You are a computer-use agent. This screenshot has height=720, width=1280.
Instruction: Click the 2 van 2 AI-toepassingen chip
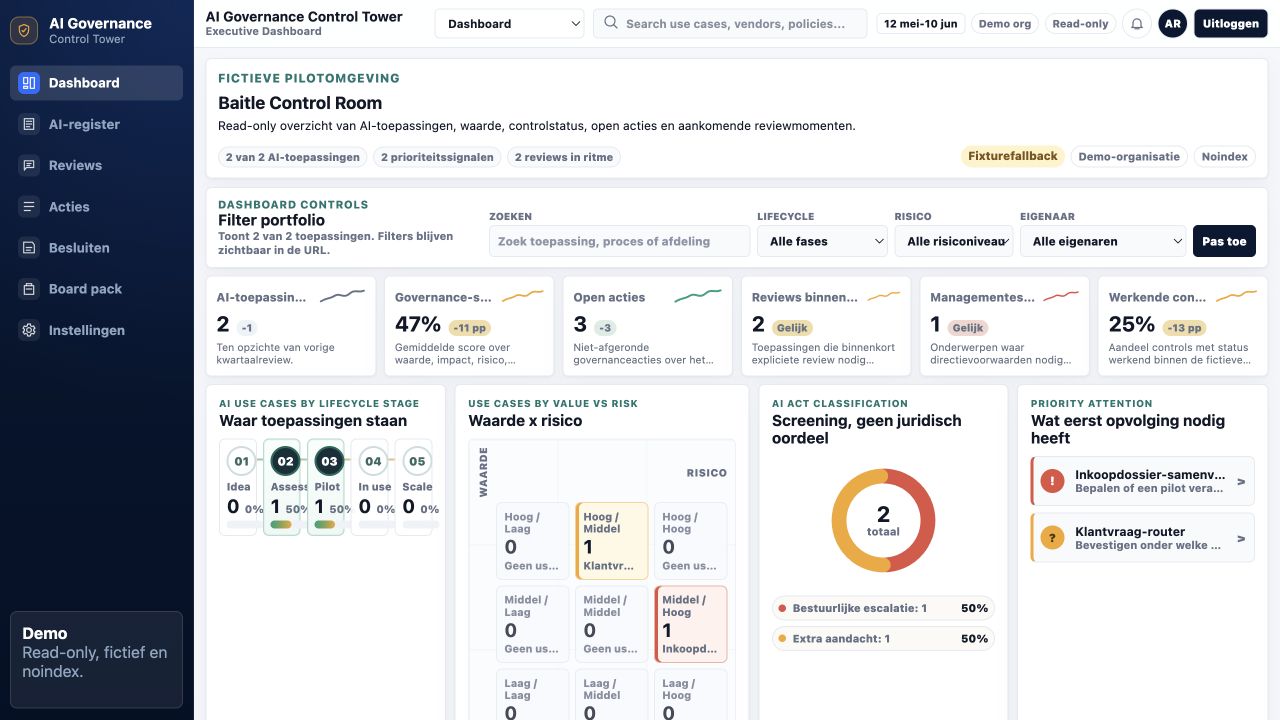pyautogui.click(x=293, y=157)
